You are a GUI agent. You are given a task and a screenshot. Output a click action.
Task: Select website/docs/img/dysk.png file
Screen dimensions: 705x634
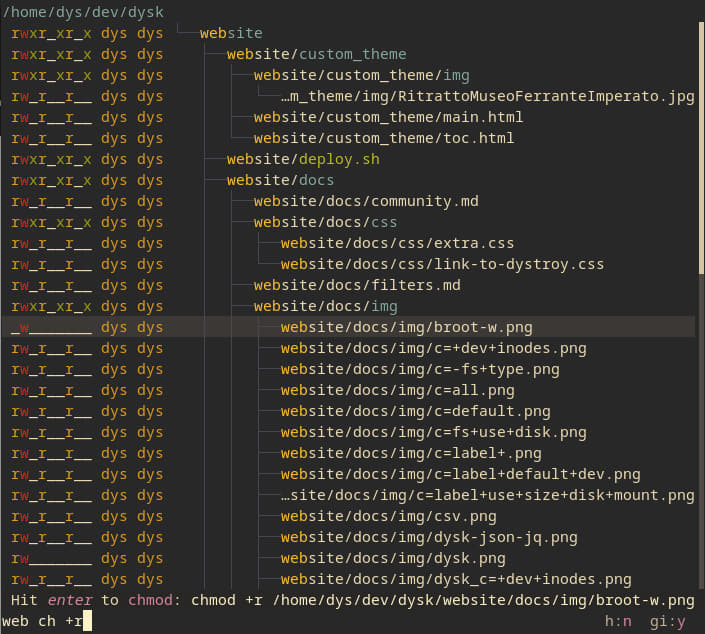(x=393, y=558)
